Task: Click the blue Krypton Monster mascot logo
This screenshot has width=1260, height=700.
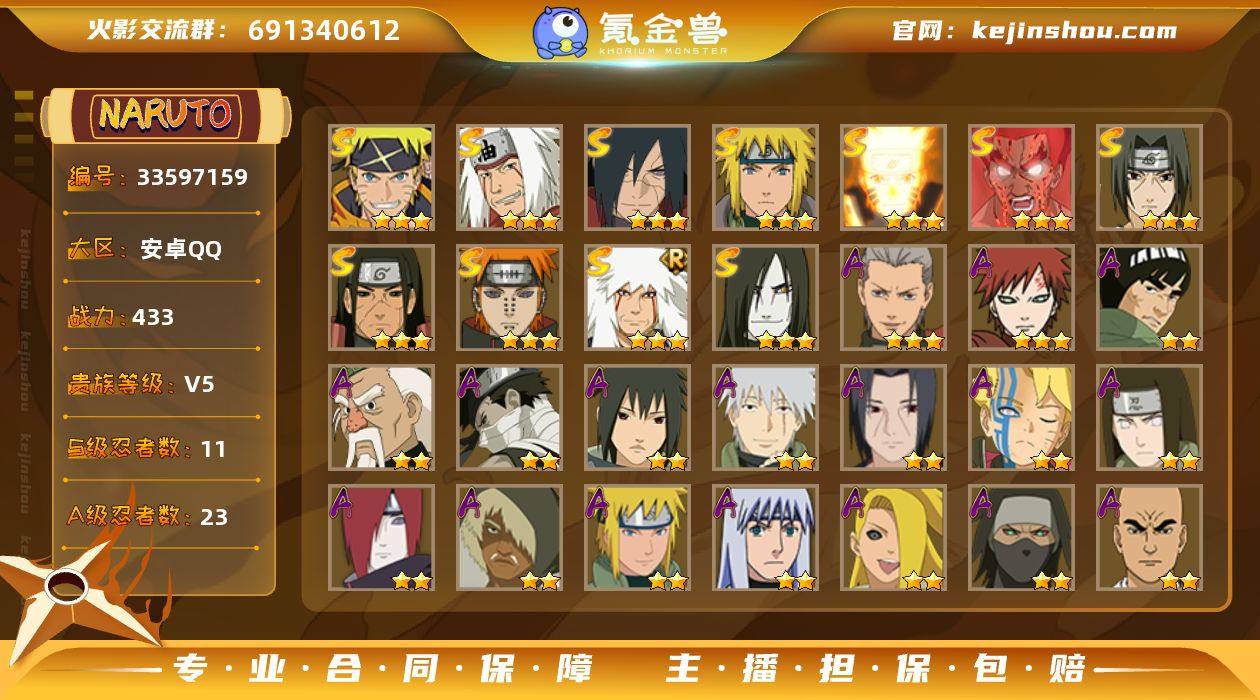Action: pos(559,31)
